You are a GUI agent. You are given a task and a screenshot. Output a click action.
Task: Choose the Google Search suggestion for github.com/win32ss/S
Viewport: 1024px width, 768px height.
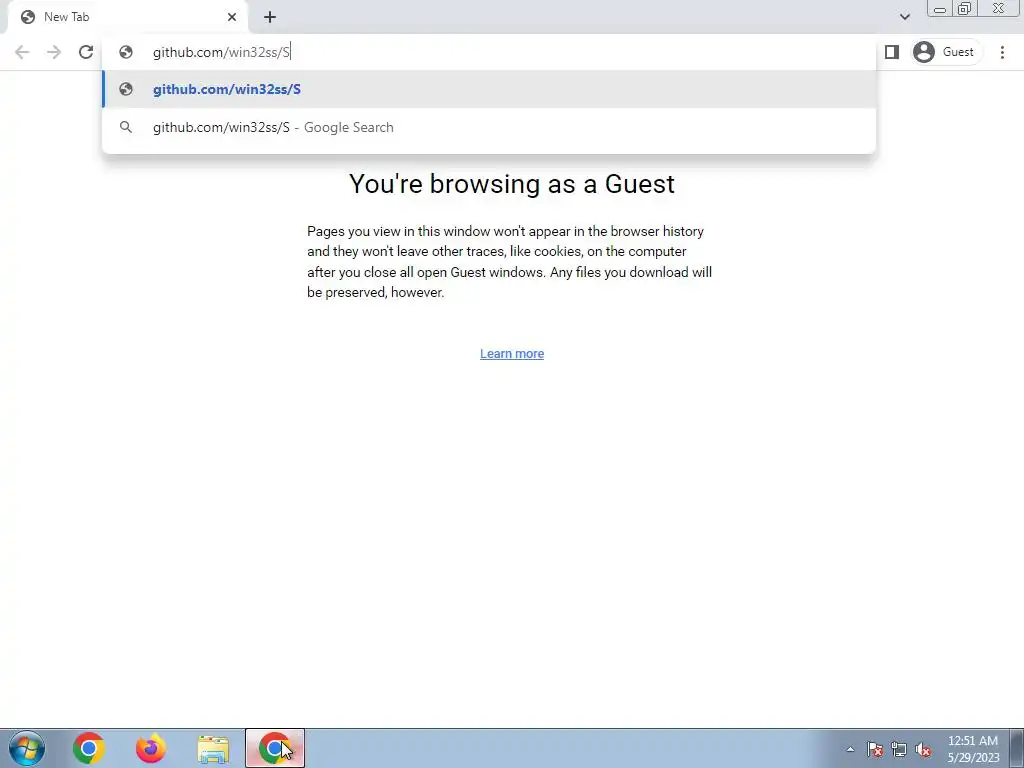(488, 127)
